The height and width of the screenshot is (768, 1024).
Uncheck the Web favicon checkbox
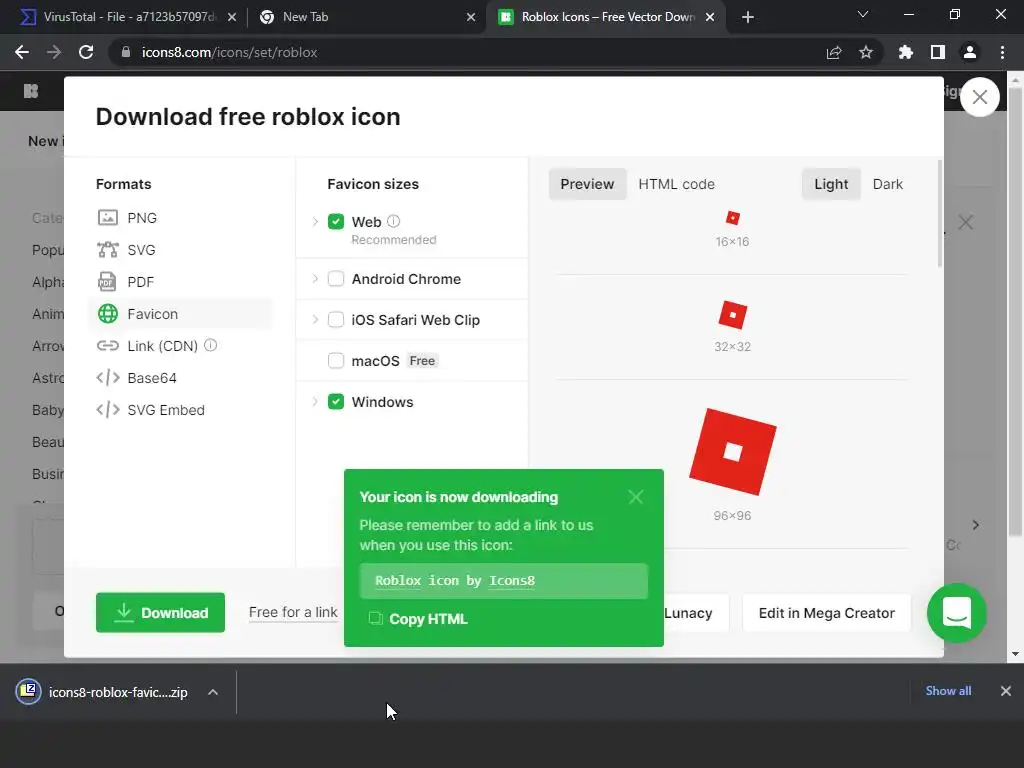(x=336, y=221)
